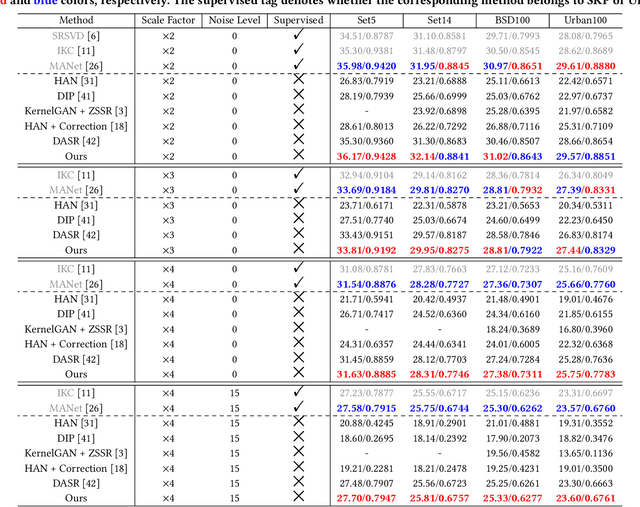640x507 pixels.
Task: Select the value "27.51/0.7740"
Action: point(367,220)
